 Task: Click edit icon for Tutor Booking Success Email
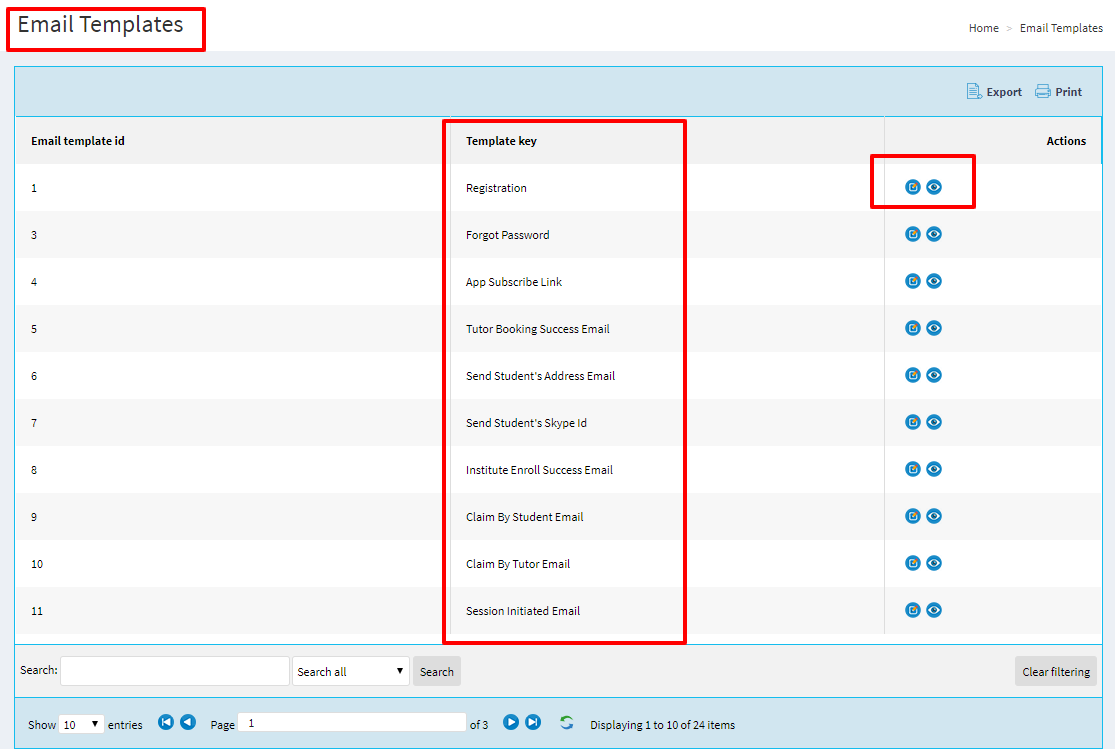coord(912,328)
